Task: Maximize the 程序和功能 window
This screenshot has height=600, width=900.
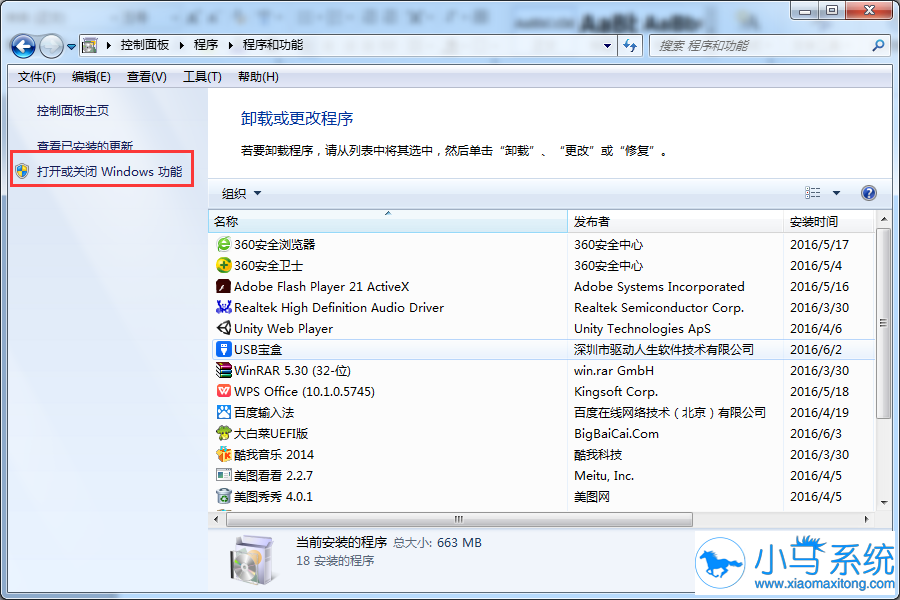Action: pos(832,10)
